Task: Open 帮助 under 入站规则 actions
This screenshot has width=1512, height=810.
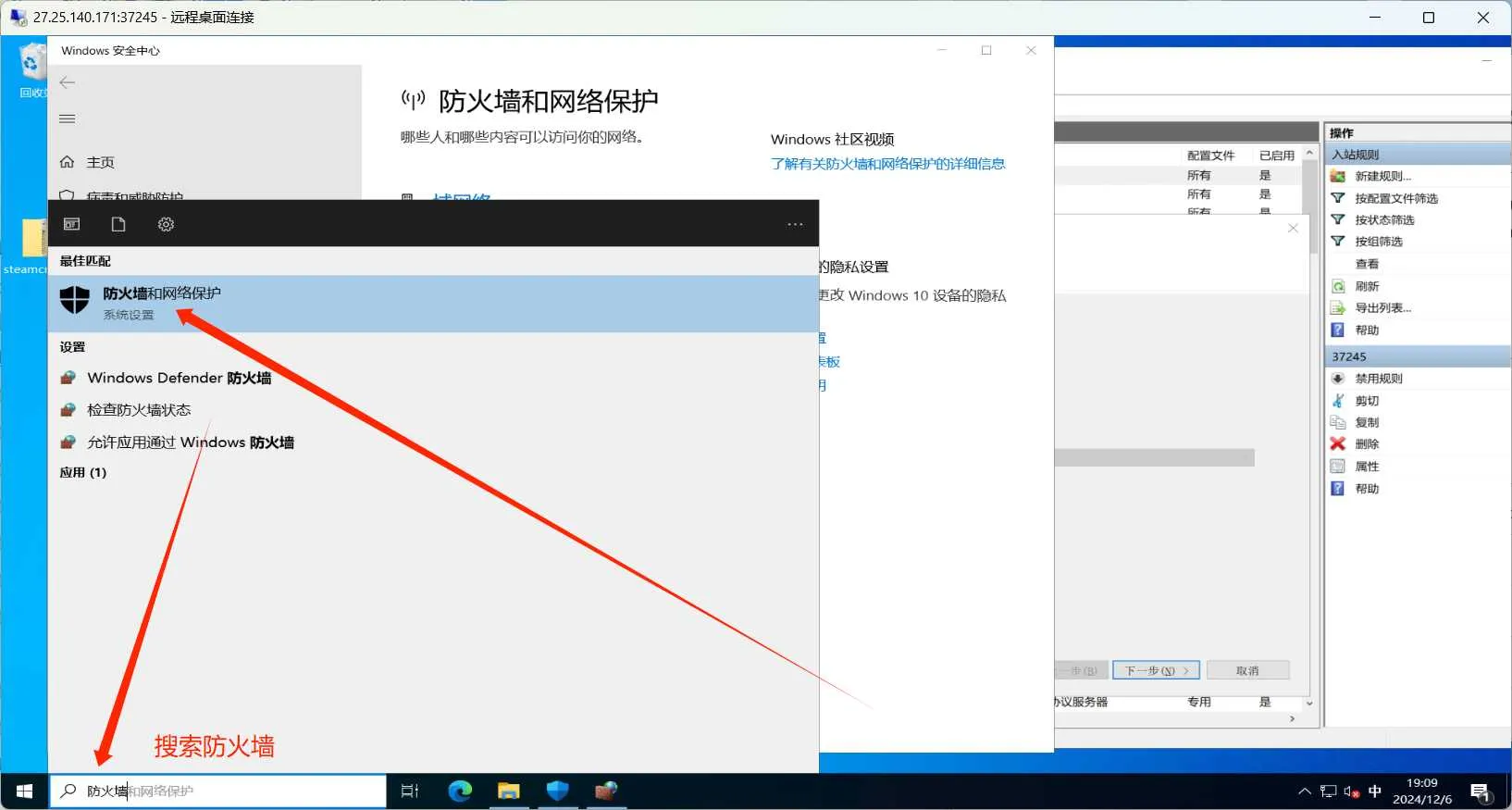Action: pos(1367,330)
